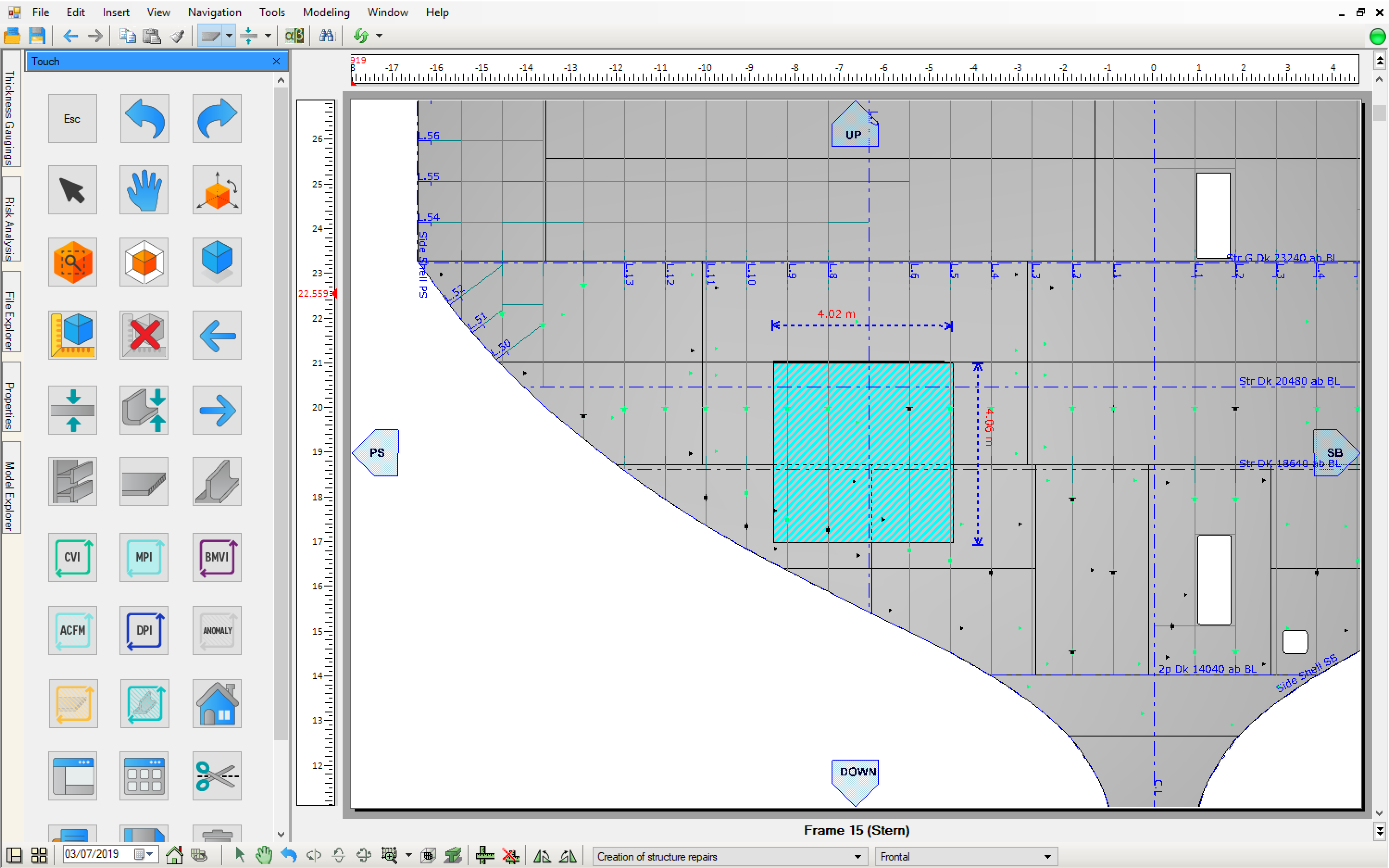Open the BMVI inspection tool
Screen dimensions: 1389x868
(217, 557)
